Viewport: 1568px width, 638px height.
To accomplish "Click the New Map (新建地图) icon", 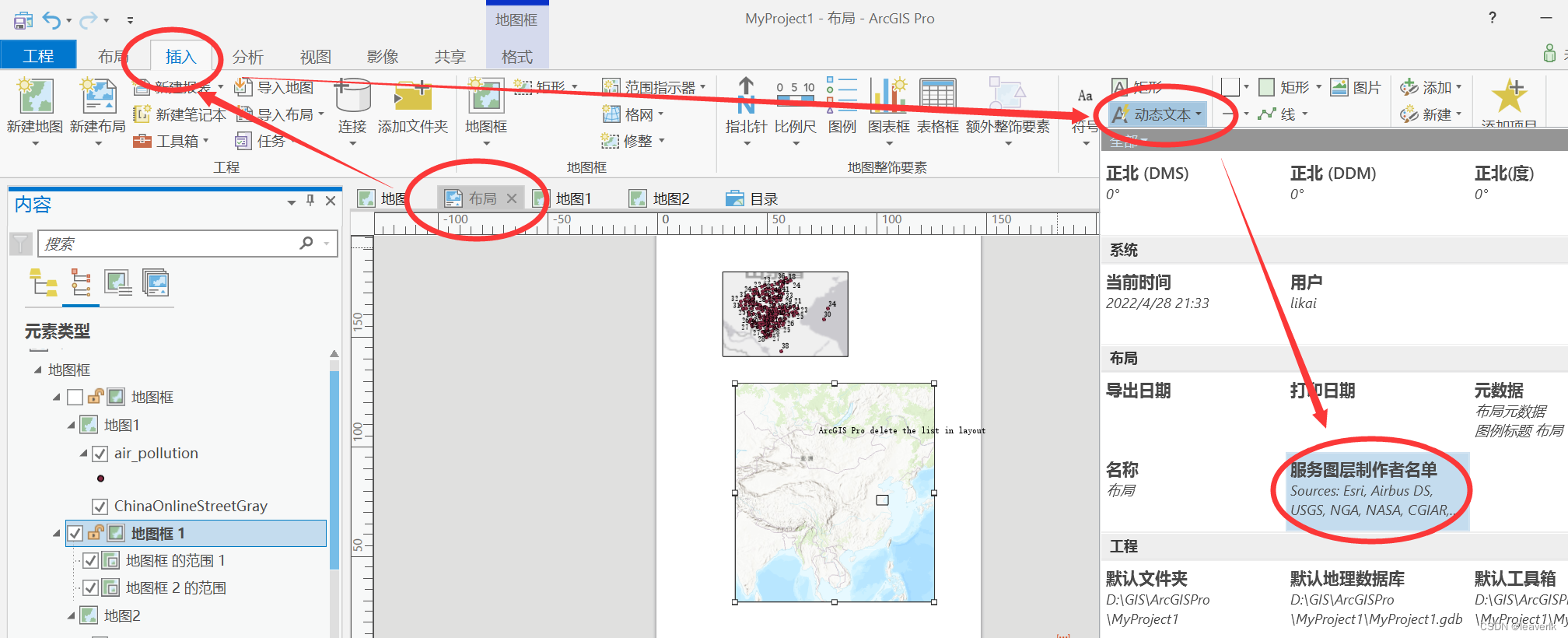I will point(36,96).
